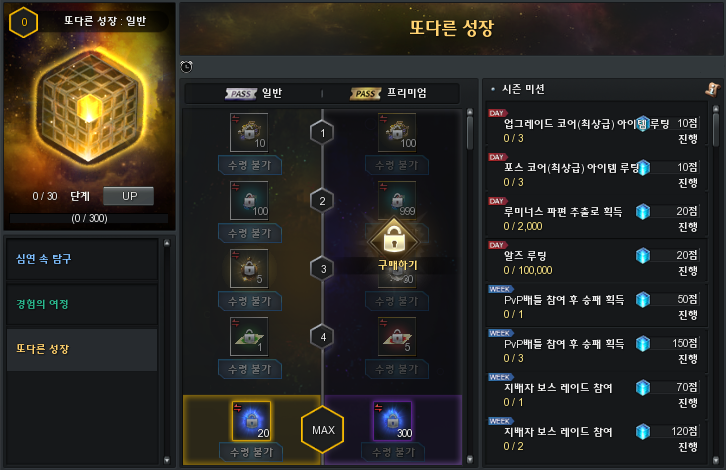Click the golden padlock purchase icon
Screen dimensions: 726x470
[394, 239]
